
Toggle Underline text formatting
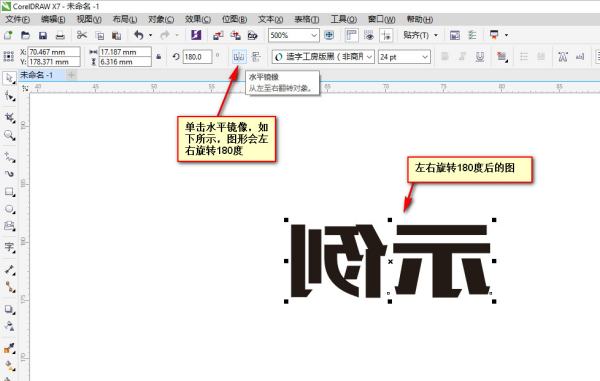tap(479, 57)
